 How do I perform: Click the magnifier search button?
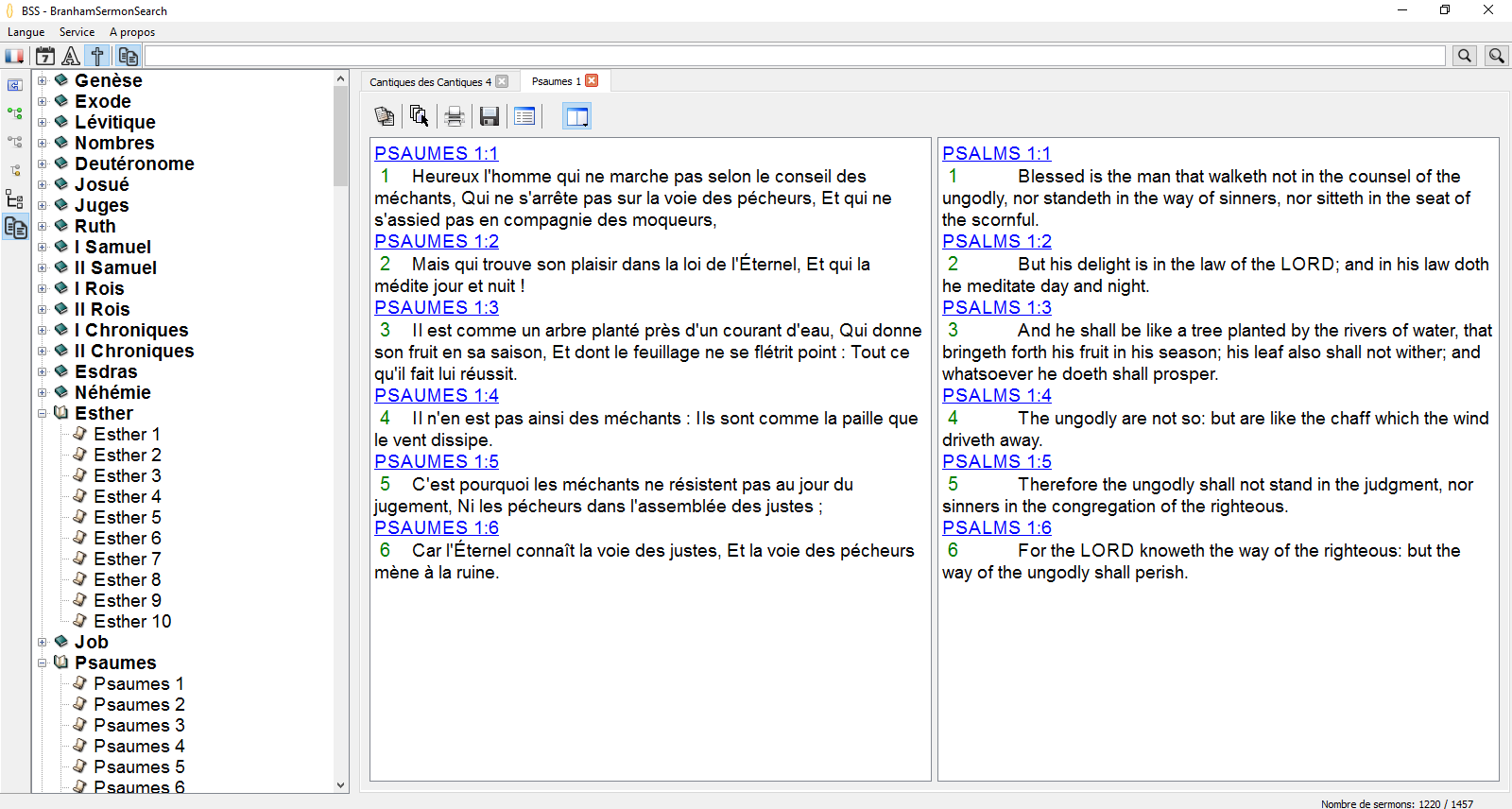pyautogui.click(x=1465, y=56)
